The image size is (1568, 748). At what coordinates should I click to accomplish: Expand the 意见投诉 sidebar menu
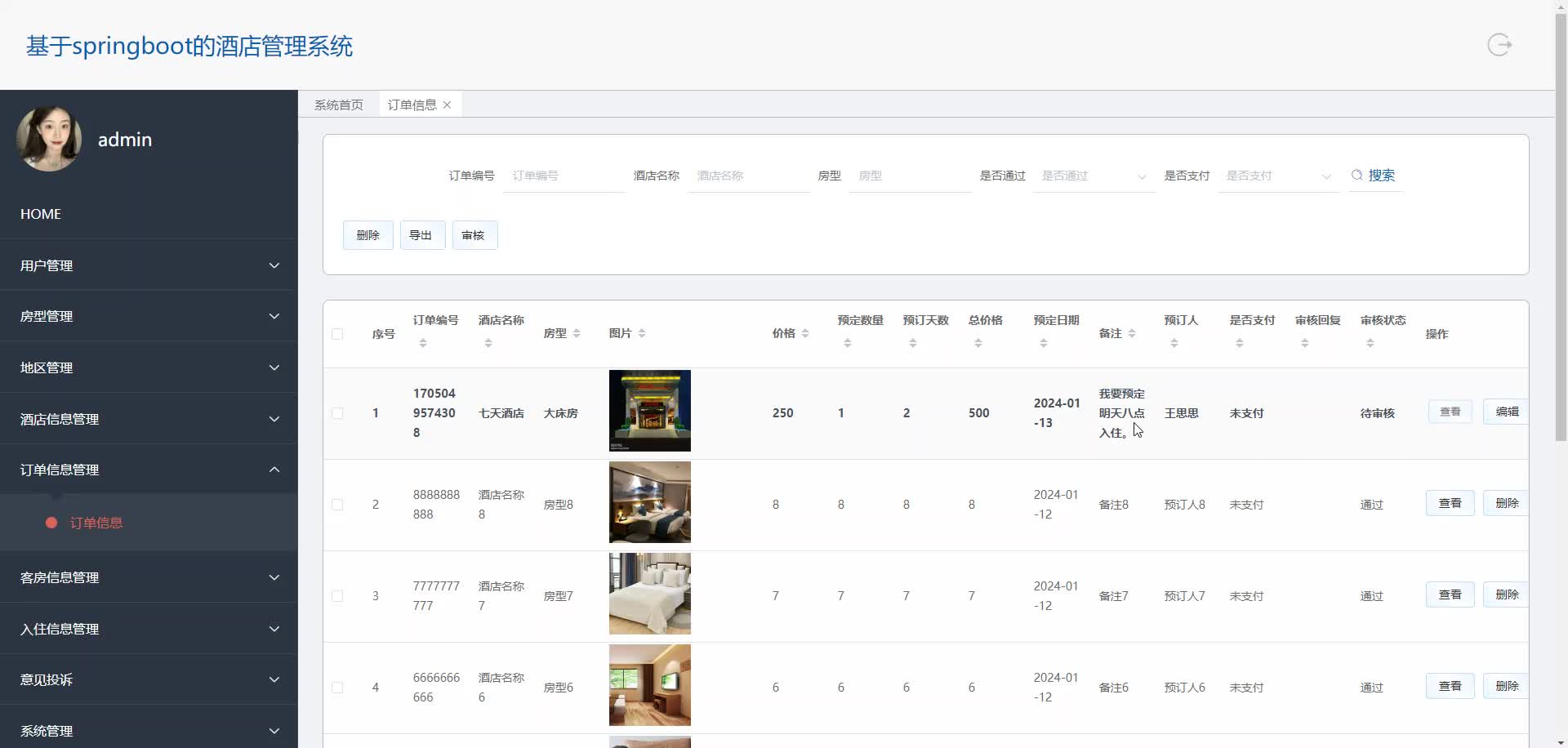[149, 679]
